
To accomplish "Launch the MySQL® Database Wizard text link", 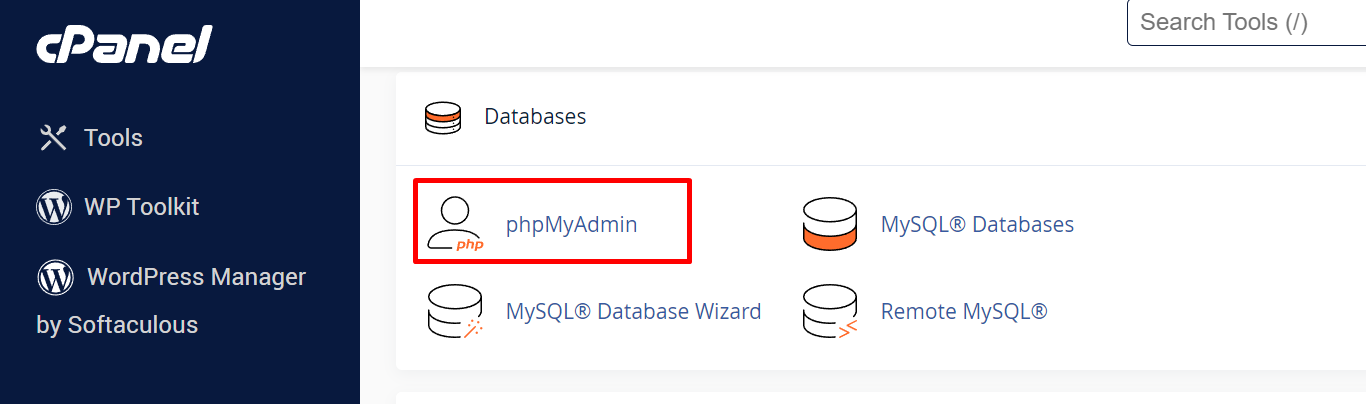I will click(633, 311).
